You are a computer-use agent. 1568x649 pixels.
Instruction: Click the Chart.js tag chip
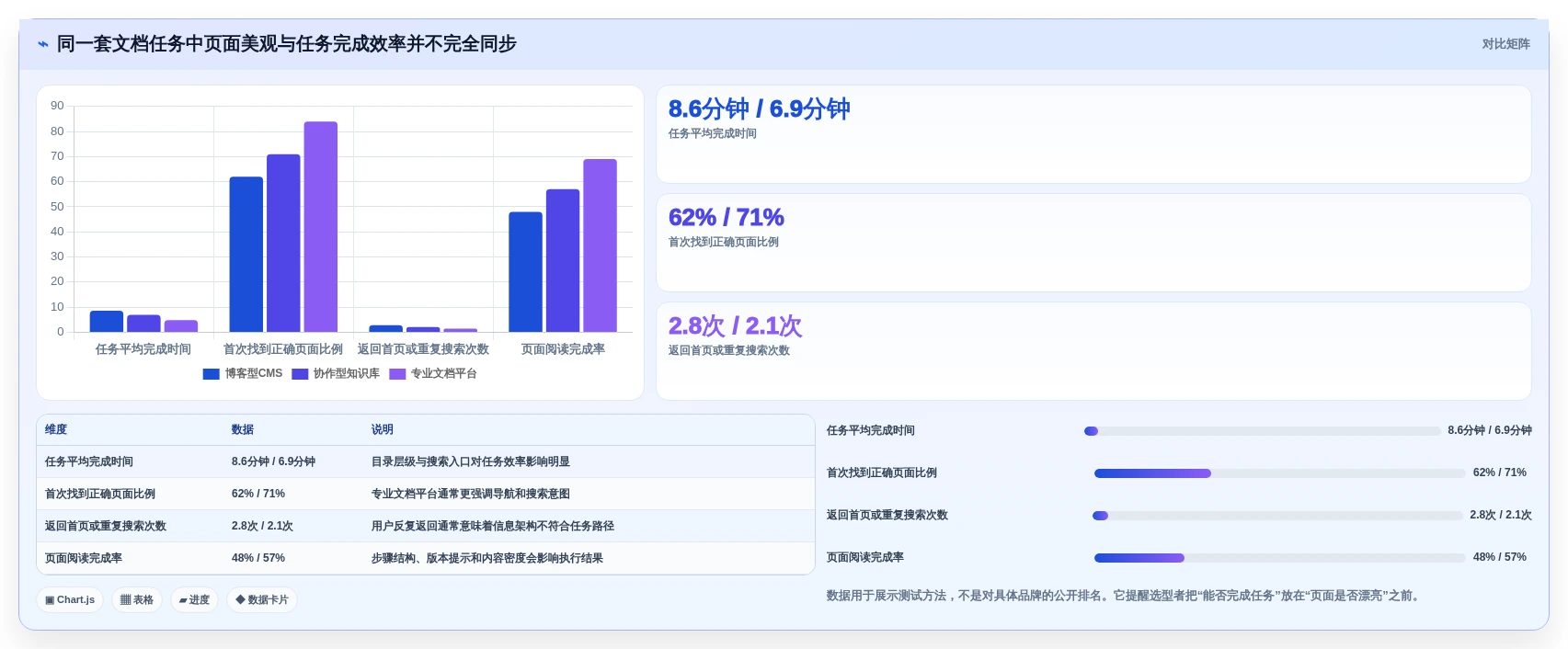coord(70,600)
